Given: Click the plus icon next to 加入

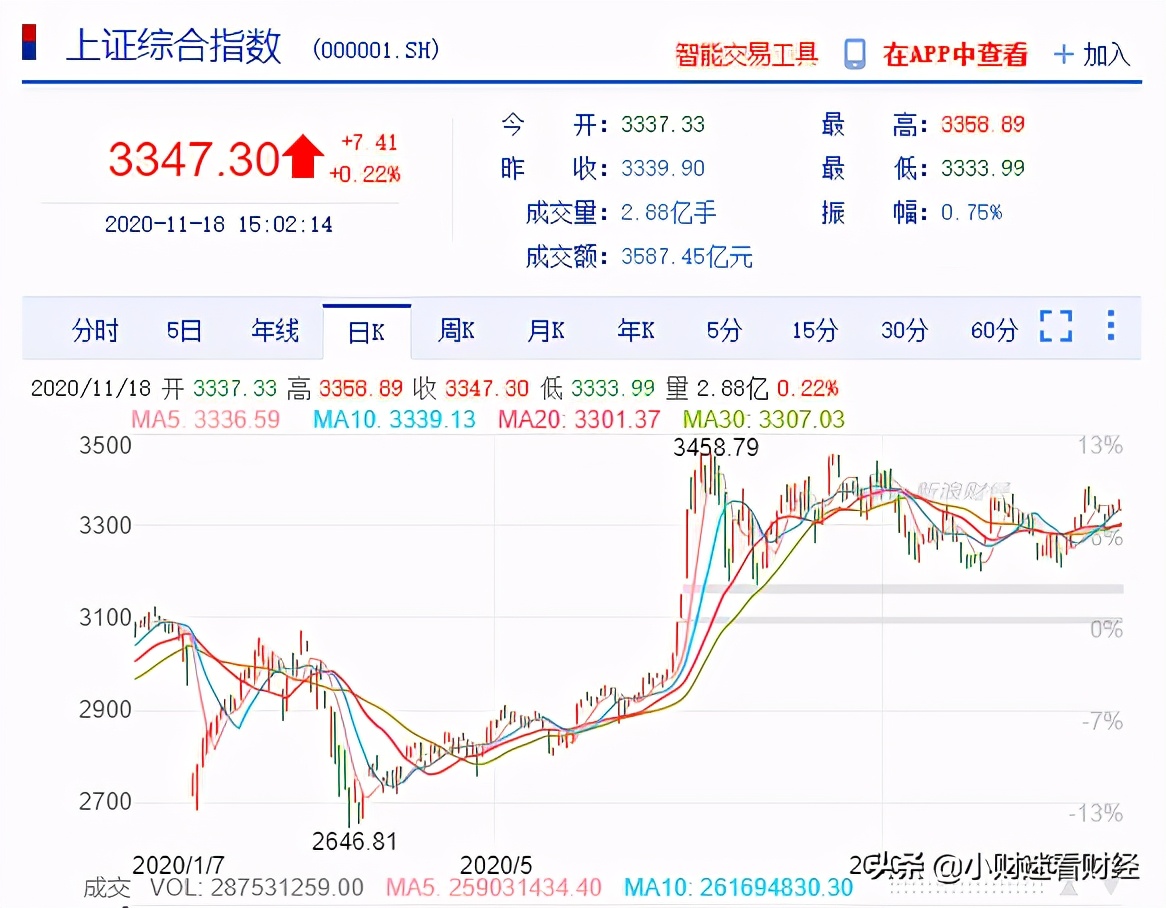Looking at the screenshot, I should pyautogui.click(x=1063, y=53).
